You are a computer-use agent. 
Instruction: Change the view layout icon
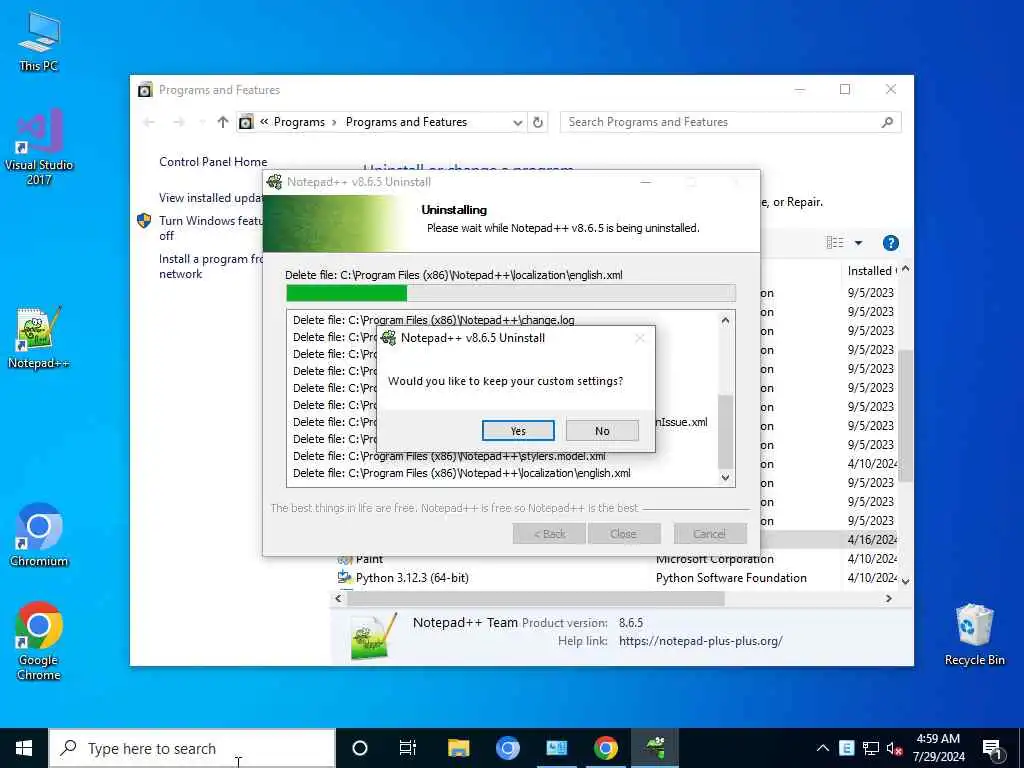click(x=835, y=243)
